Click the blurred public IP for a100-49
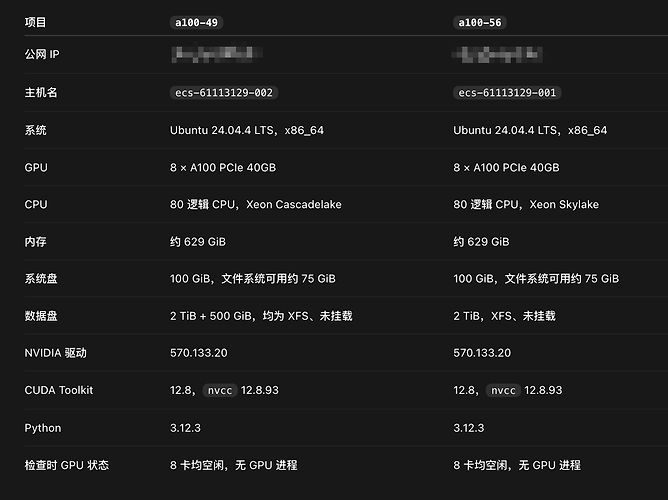The image size is (668, 500). coord(216,54)
